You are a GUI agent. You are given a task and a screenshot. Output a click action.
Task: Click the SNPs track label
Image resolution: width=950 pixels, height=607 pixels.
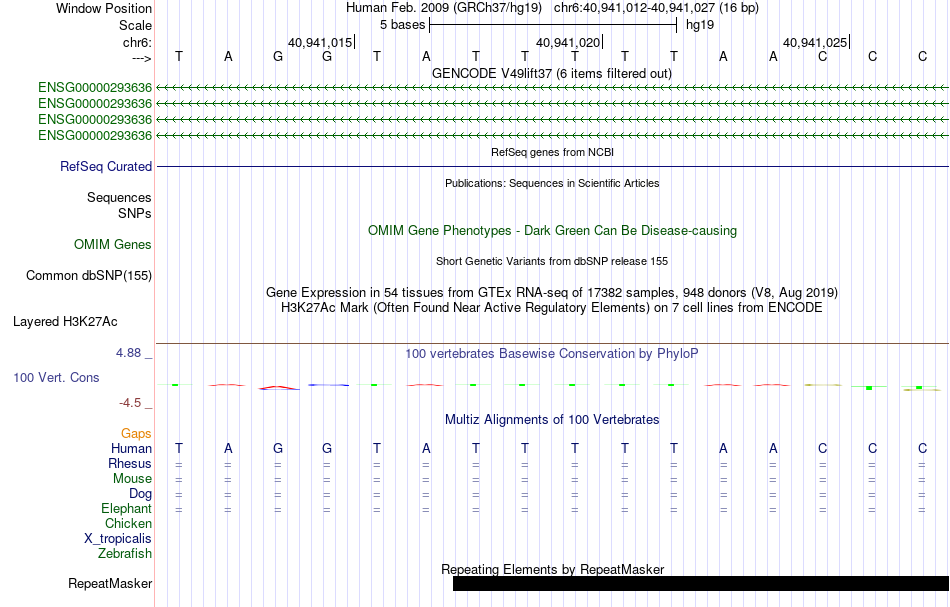(x=135, y=213)
